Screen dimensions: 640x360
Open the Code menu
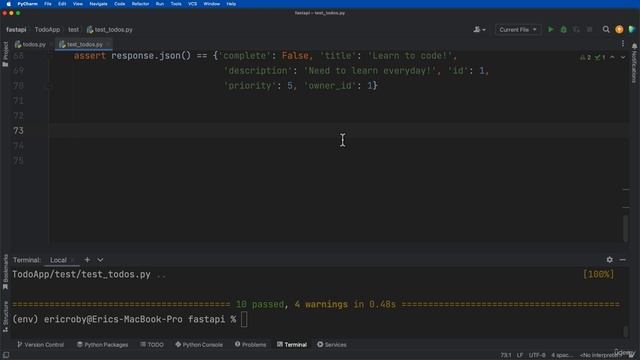tap(120, 4)
